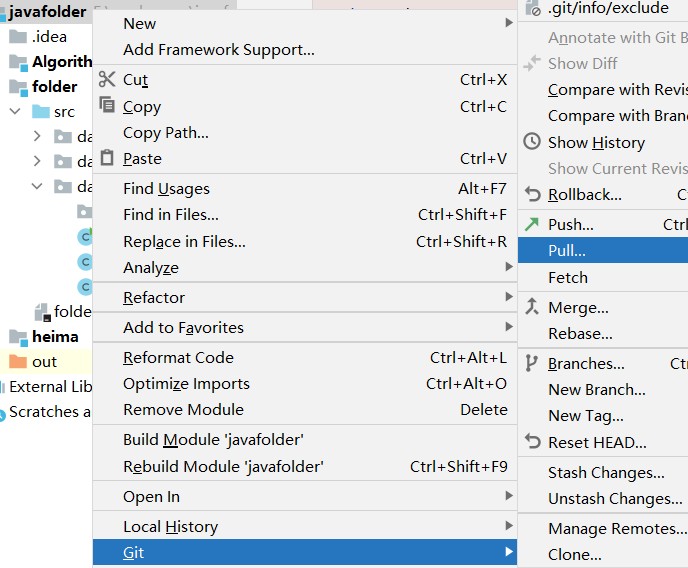Screen dimensions: 688x568
Task: Click the Reset HEAD icon
Action: tap(532, 442)
